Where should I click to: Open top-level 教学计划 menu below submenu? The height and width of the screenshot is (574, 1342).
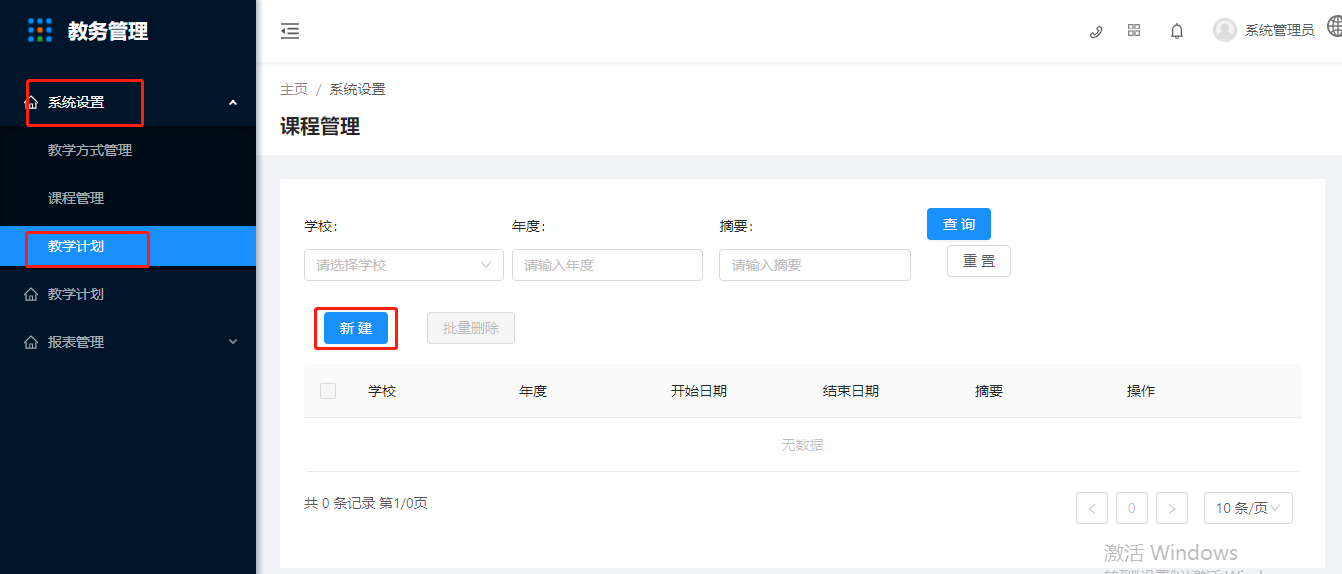(x=76, y=294)
